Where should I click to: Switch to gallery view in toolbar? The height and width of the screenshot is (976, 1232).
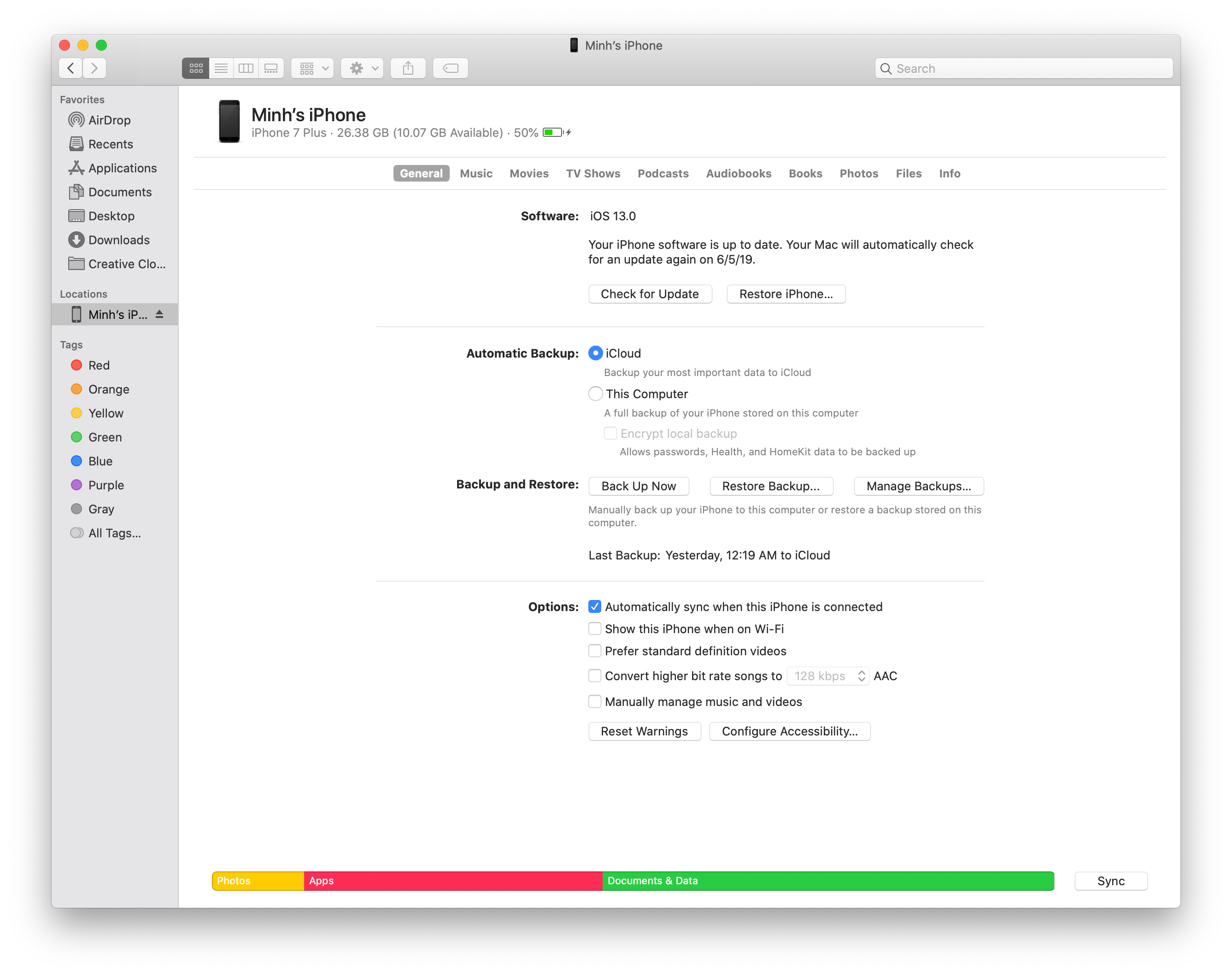tap(271, 69)
